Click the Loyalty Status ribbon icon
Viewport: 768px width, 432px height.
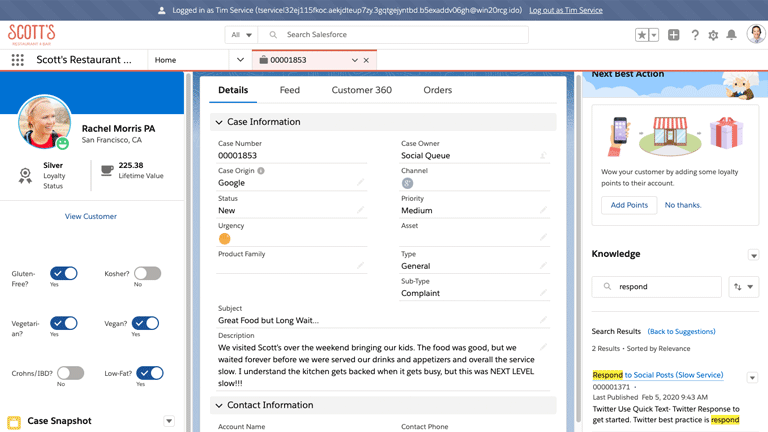pos(25,175)
